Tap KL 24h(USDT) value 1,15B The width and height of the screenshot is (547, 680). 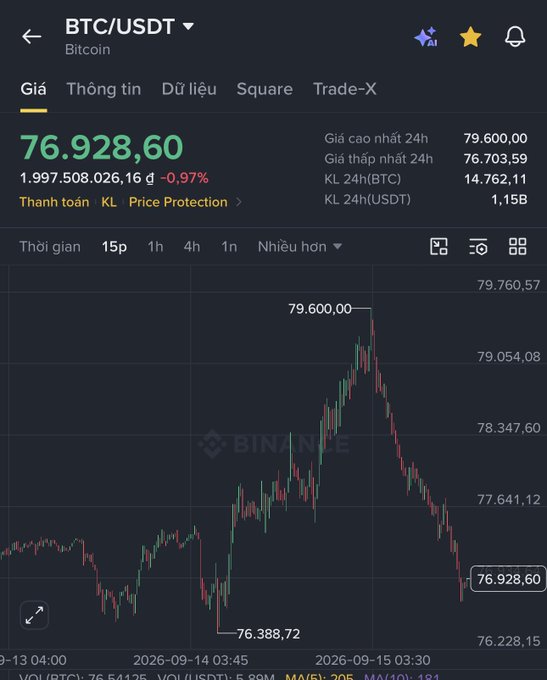click(x=509, y=199)
